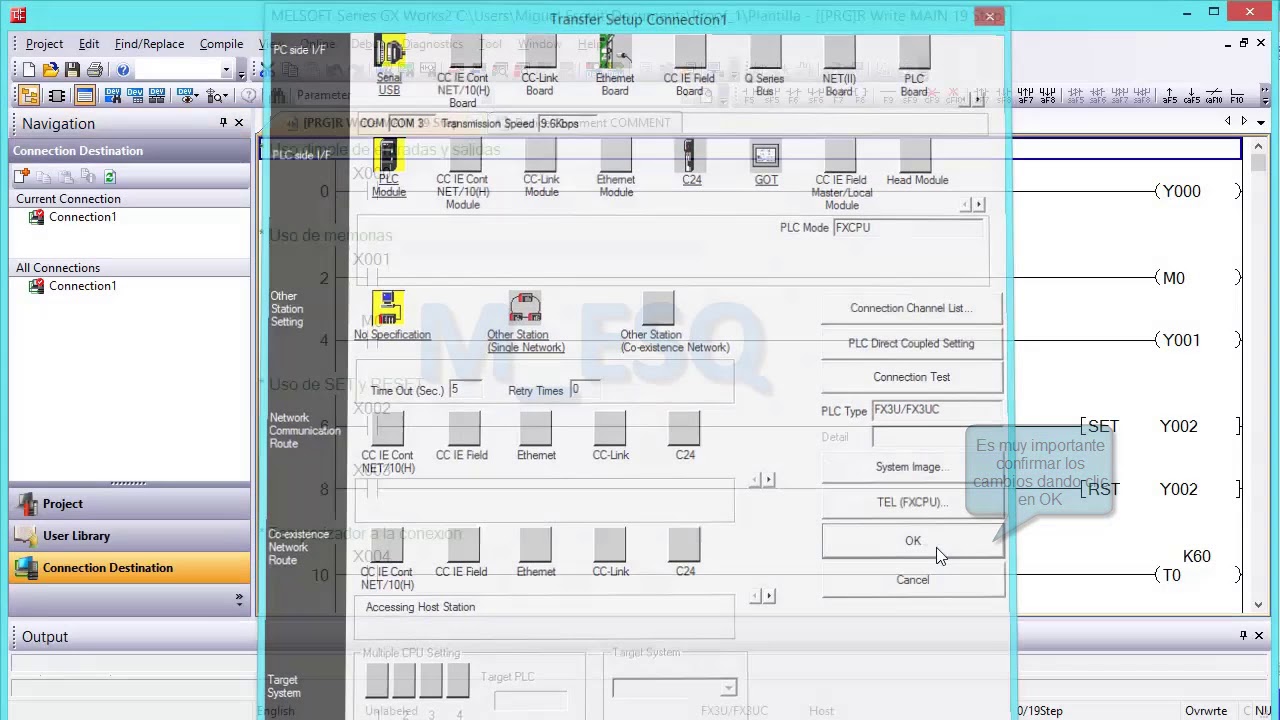Close the Output panel
The height and width of the screenshot is (720, 1280).
coord(1259,636)
